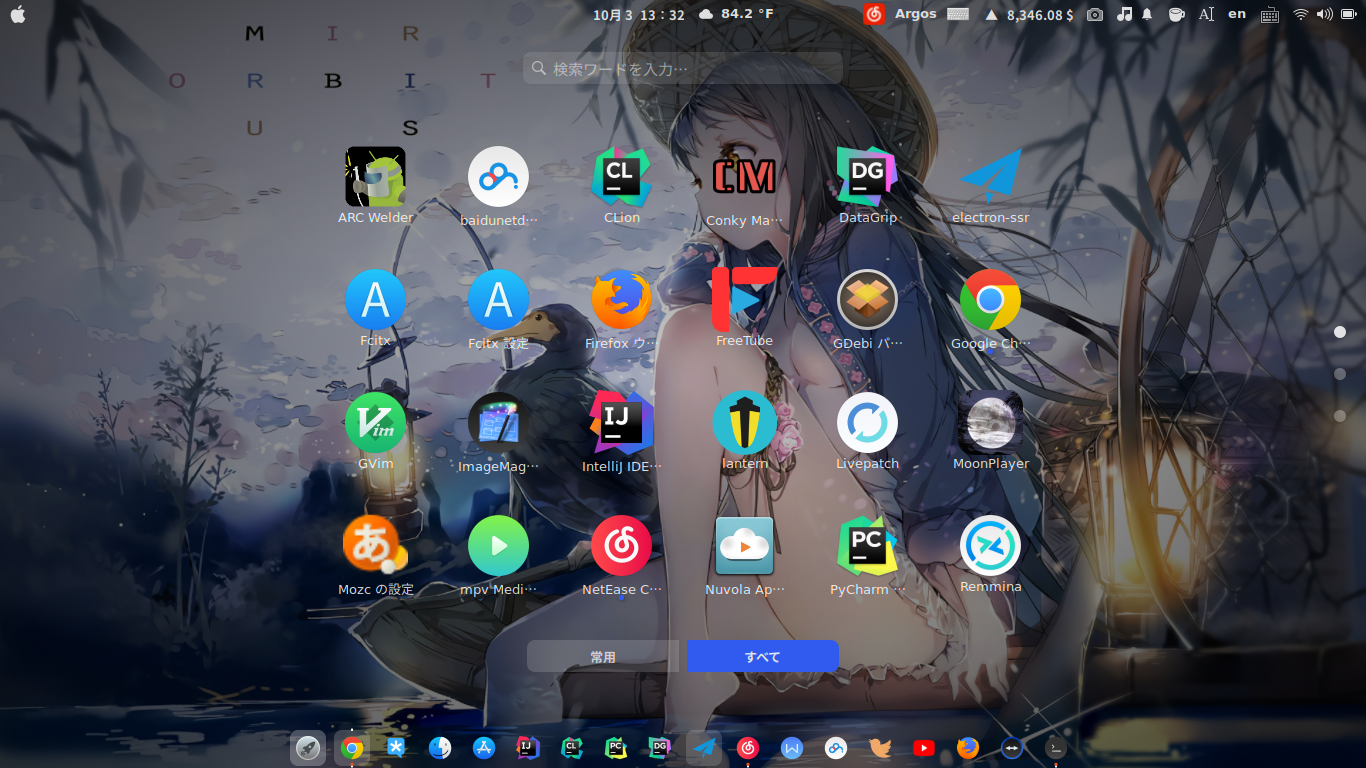The image size is (1366, 768).
Task: Go to second app page dot
Action: tap(1340, 373)
